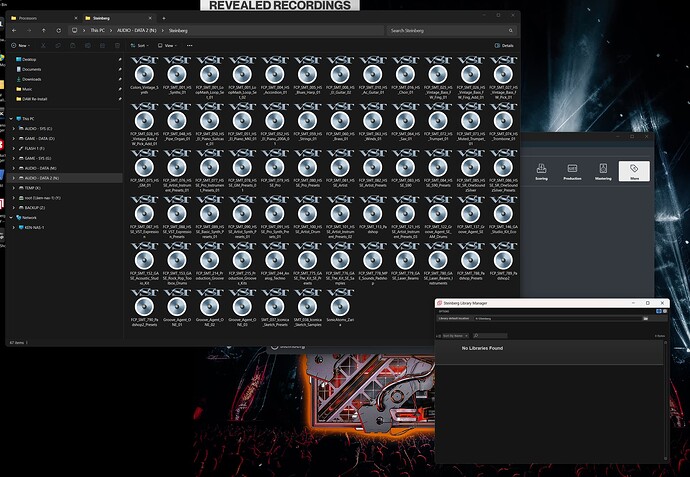Open Desktop in Quick access

[x=29, y=59]
